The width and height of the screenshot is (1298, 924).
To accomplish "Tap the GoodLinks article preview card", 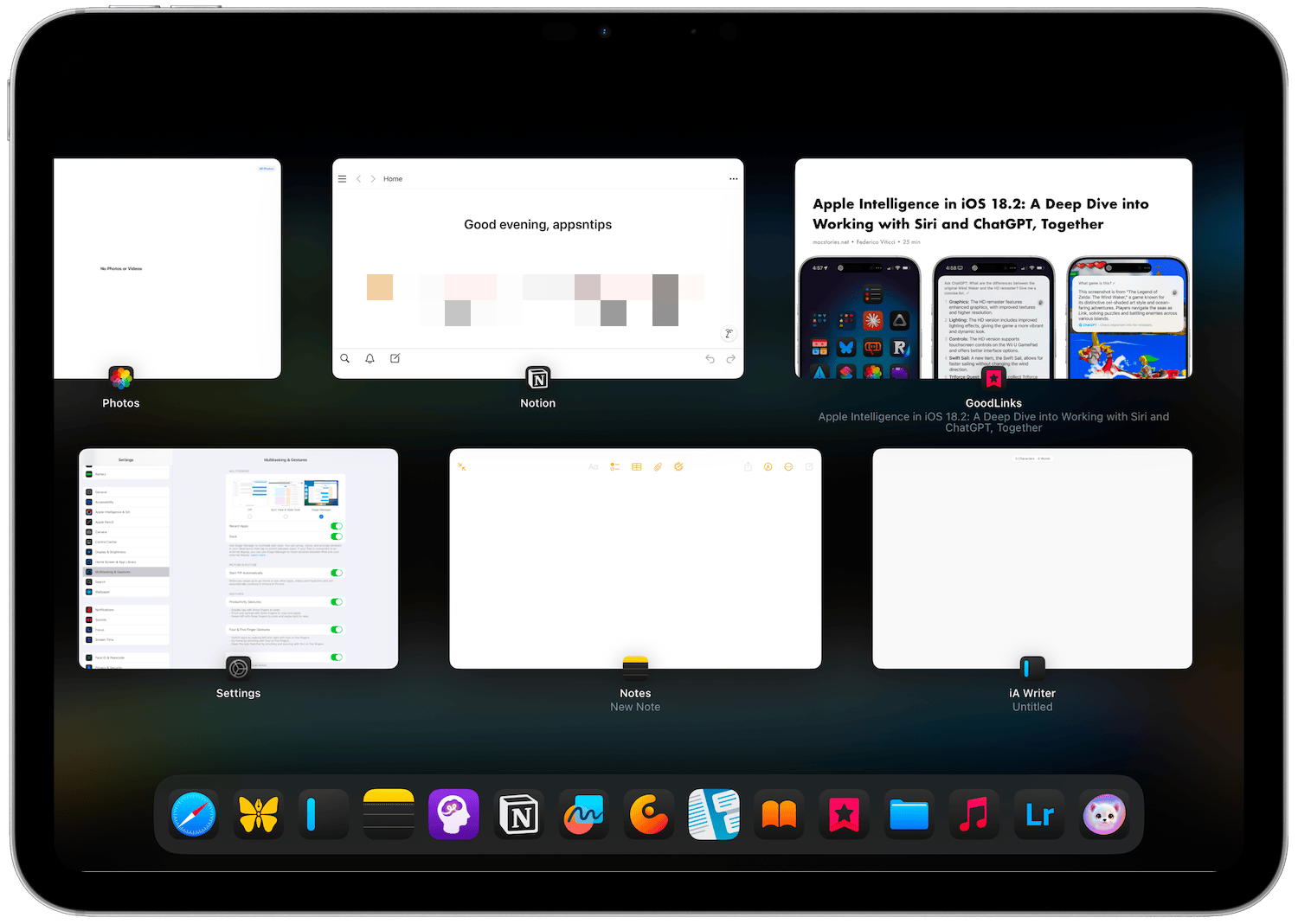I will tap(993, 268).
